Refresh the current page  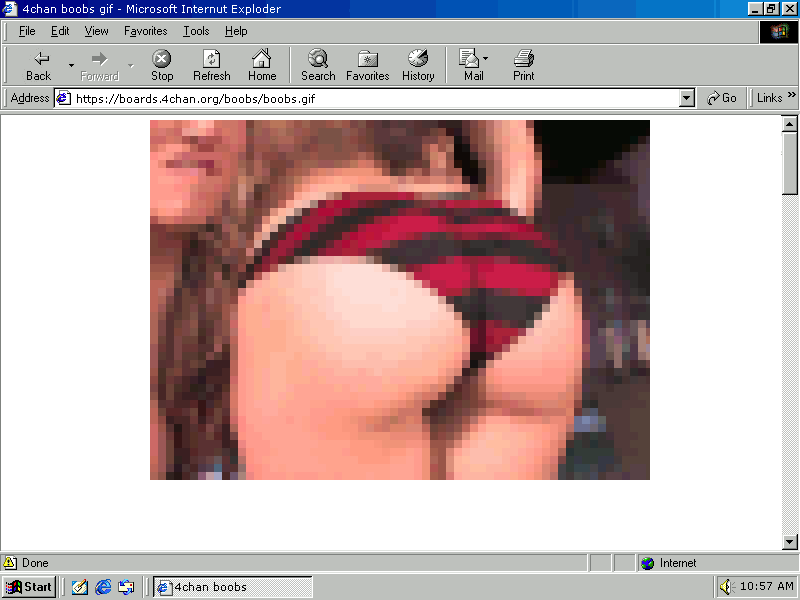[x=211, y=65]
